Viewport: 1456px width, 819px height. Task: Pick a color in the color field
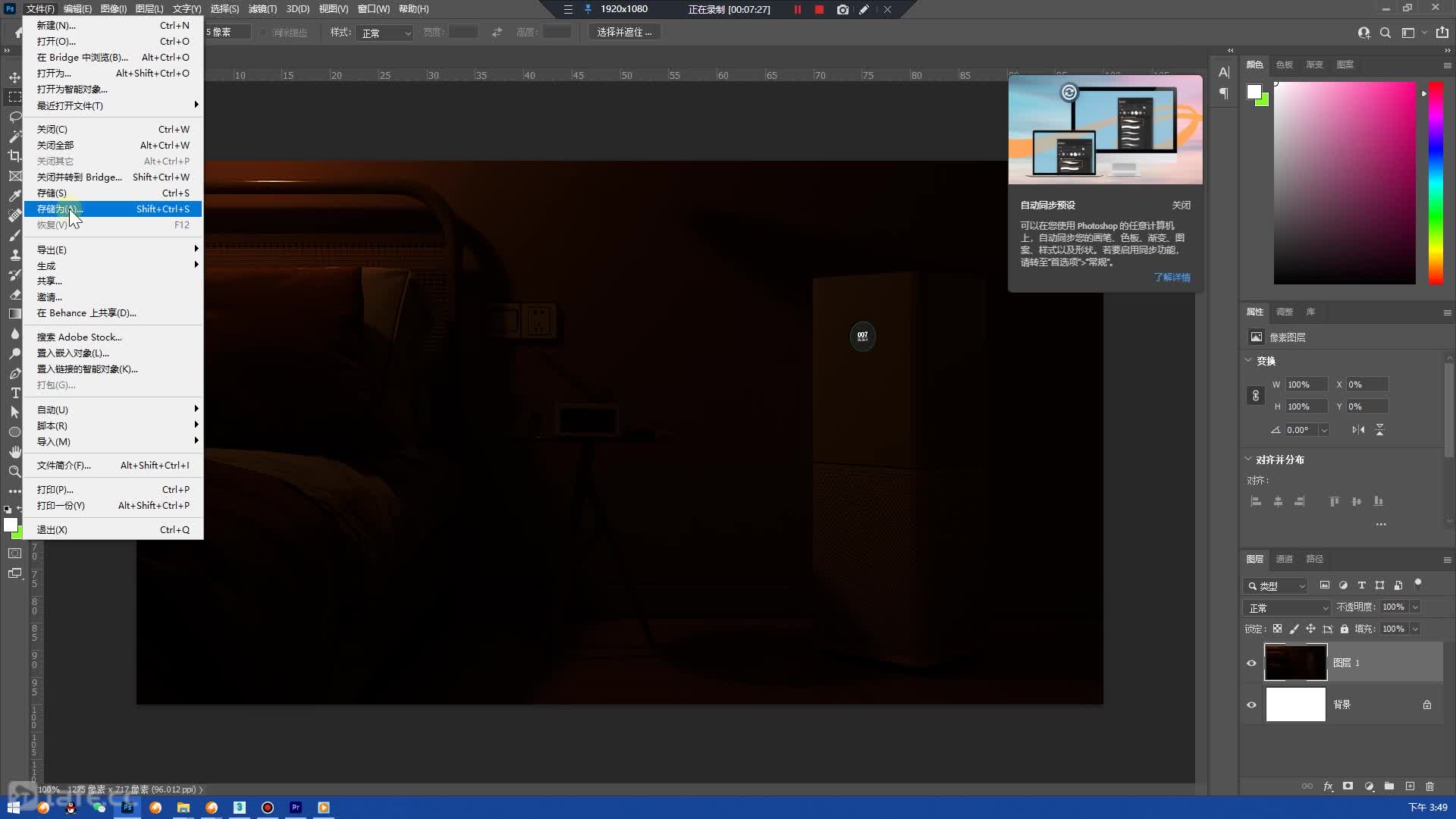coord(1345,183)
